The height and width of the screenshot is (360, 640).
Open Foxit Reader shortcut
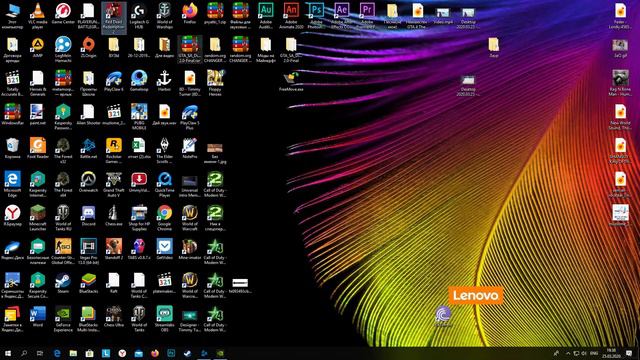point(38,149)
